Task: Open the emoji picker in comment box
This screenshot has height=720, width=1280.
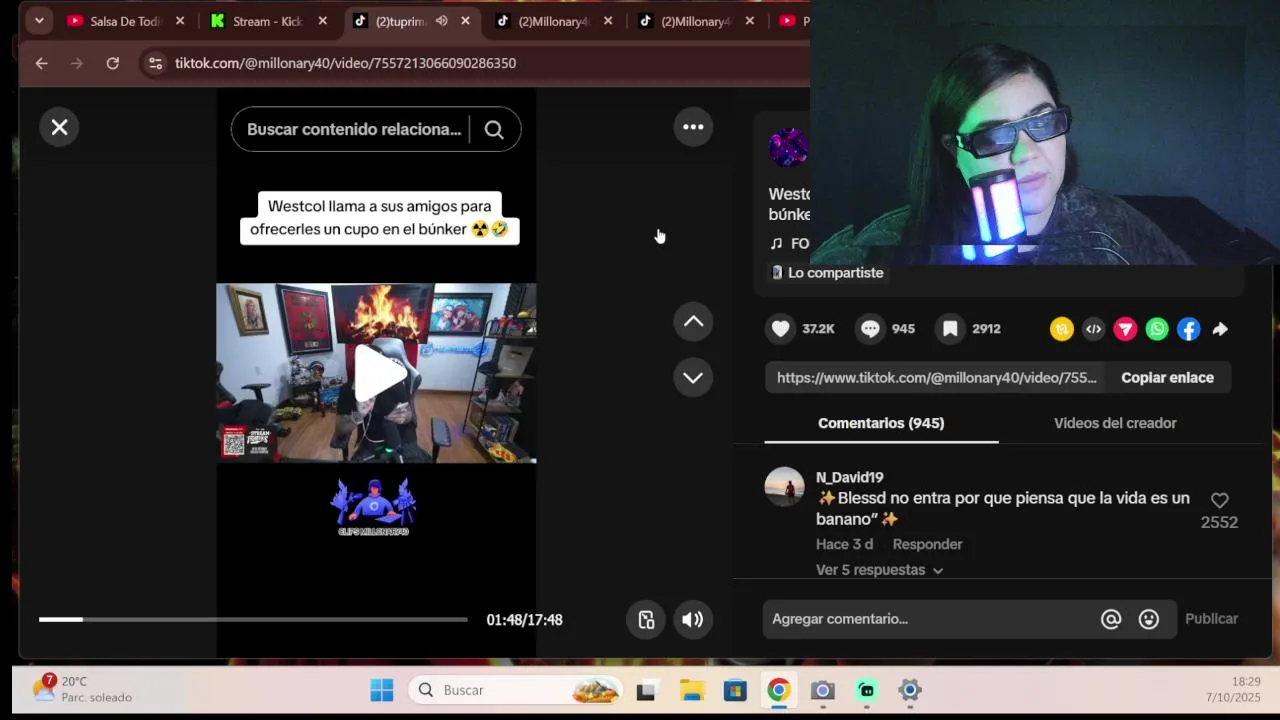Action: coord(1149,619)
